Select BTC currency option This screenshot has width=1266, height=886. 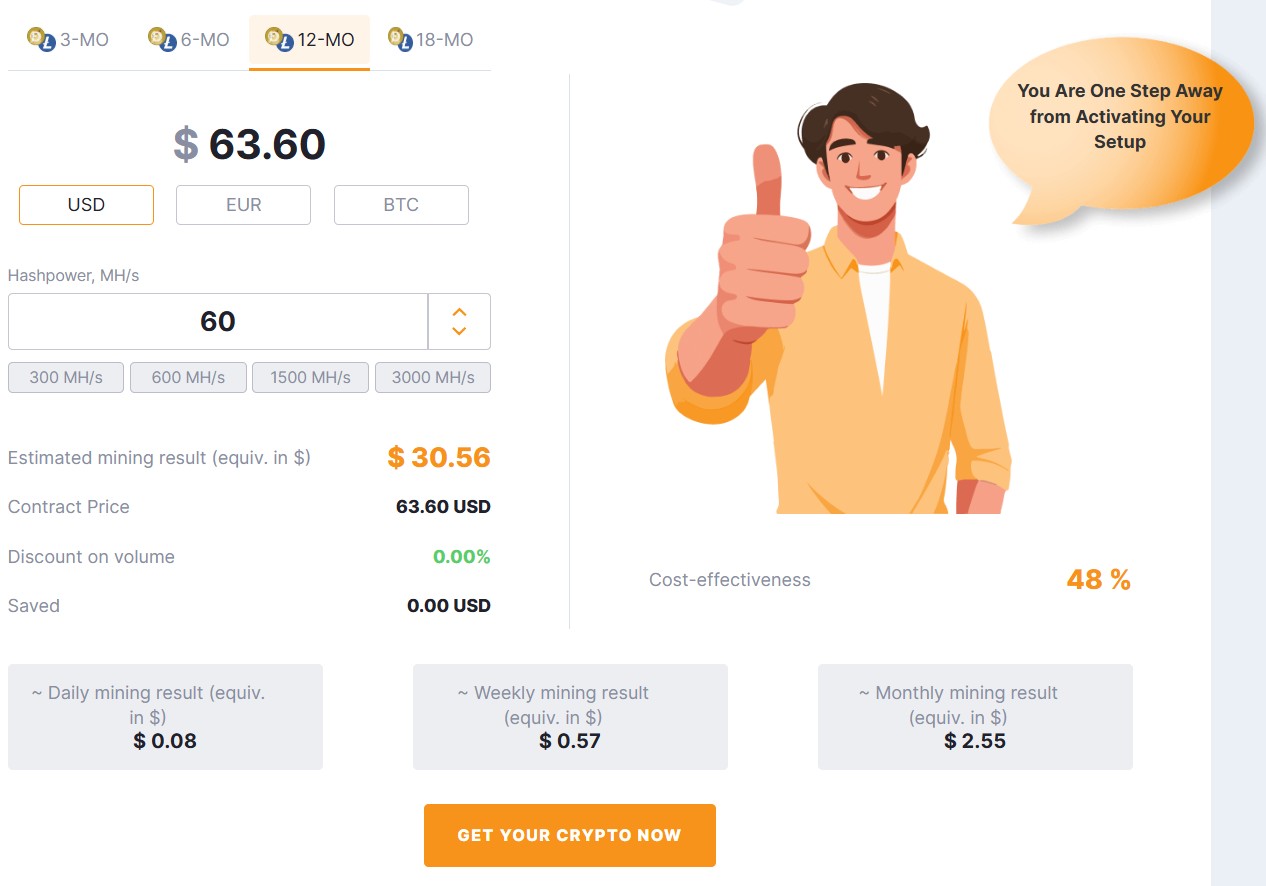click(x=401, y=205)
